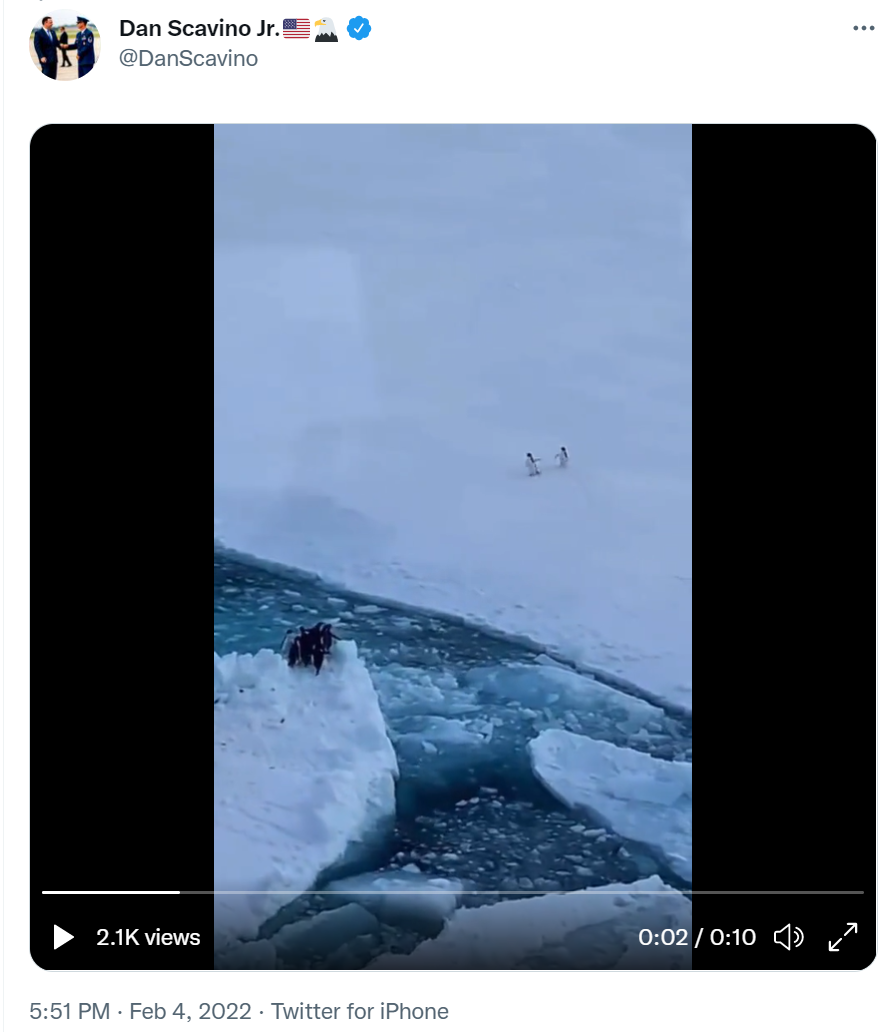Click the played portion of progress bar
Image resolution: width=894 pixels, height=1032 pixels.
click(x=111, y=892)
